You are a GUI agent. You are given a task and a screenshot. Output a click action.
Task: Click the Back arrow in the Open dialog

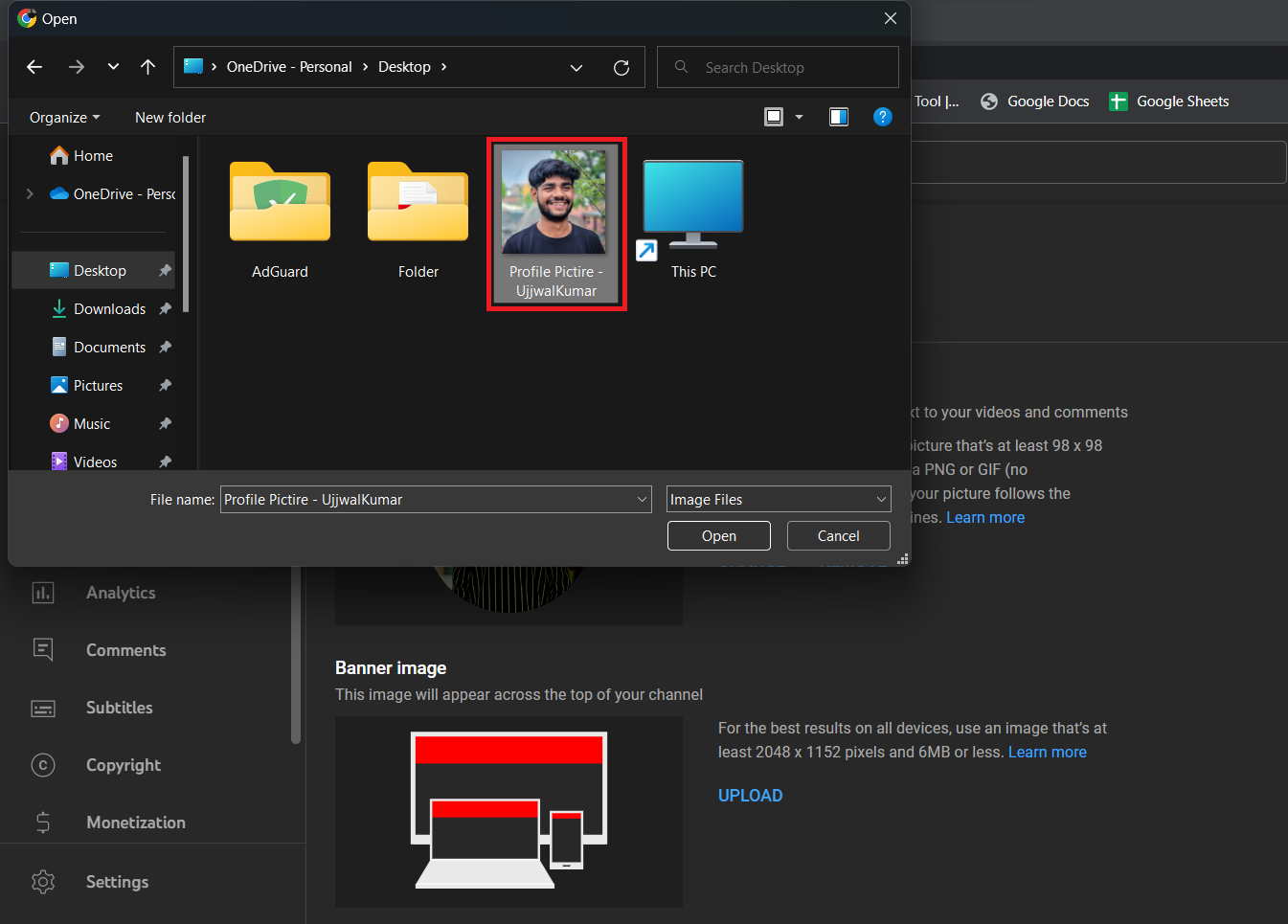34,67
